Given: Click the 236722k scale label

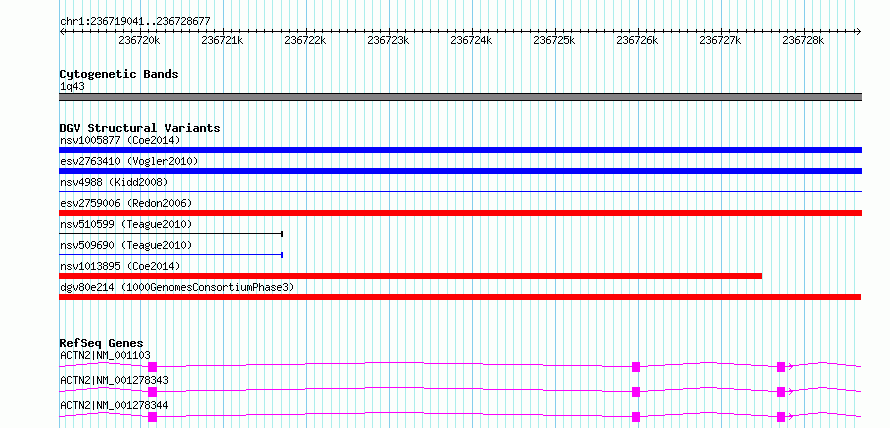Looking at the screenshot, I should point(305,40).
